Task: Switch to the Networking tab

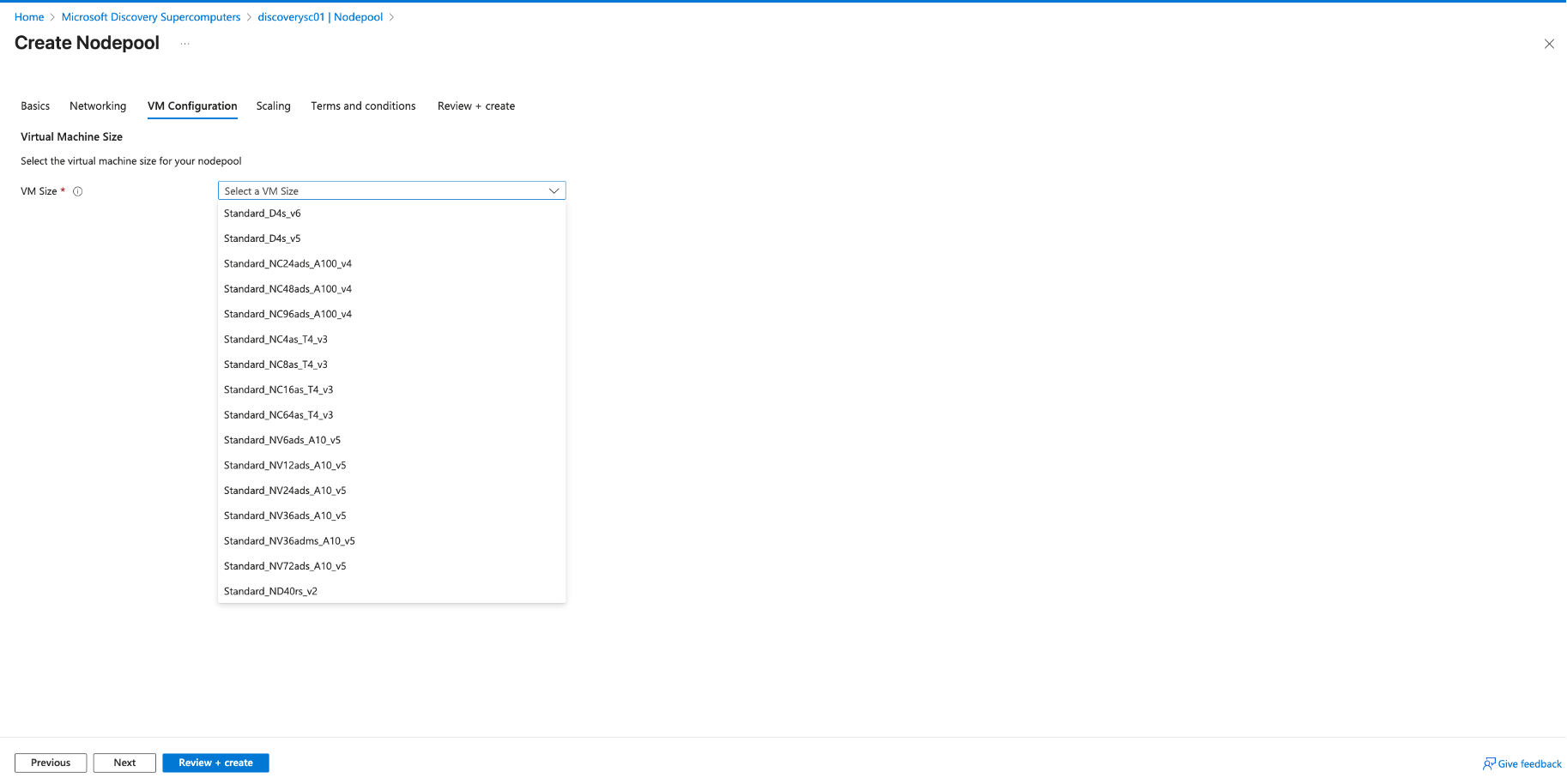Action: click(x=98, y=106)
